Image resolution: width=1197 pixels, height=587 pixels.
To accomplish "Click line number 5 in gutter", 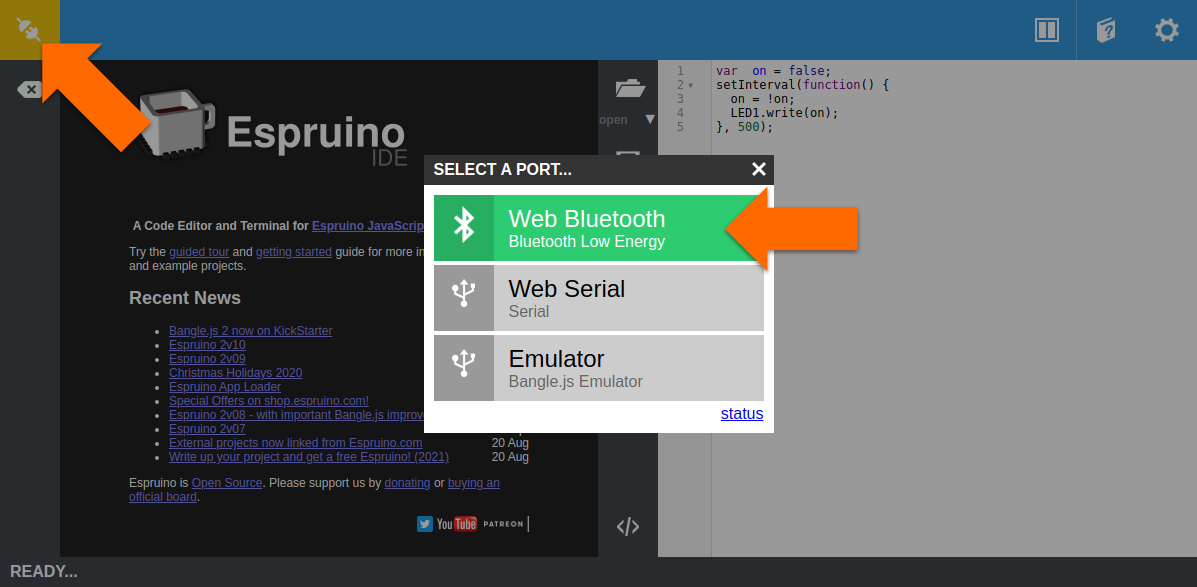I will click(680, 127).
